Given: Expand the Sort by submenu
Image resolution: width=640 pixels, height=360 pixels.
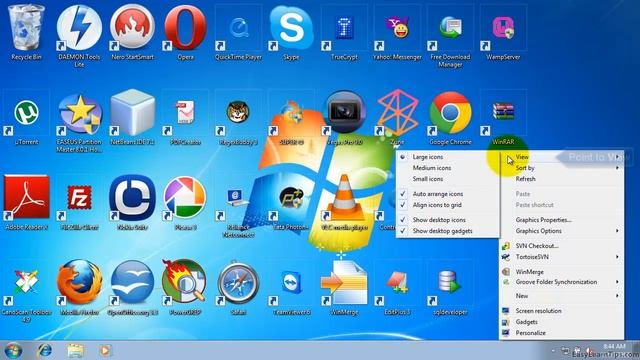Looking at the screenshot, I should pos(562,168).
